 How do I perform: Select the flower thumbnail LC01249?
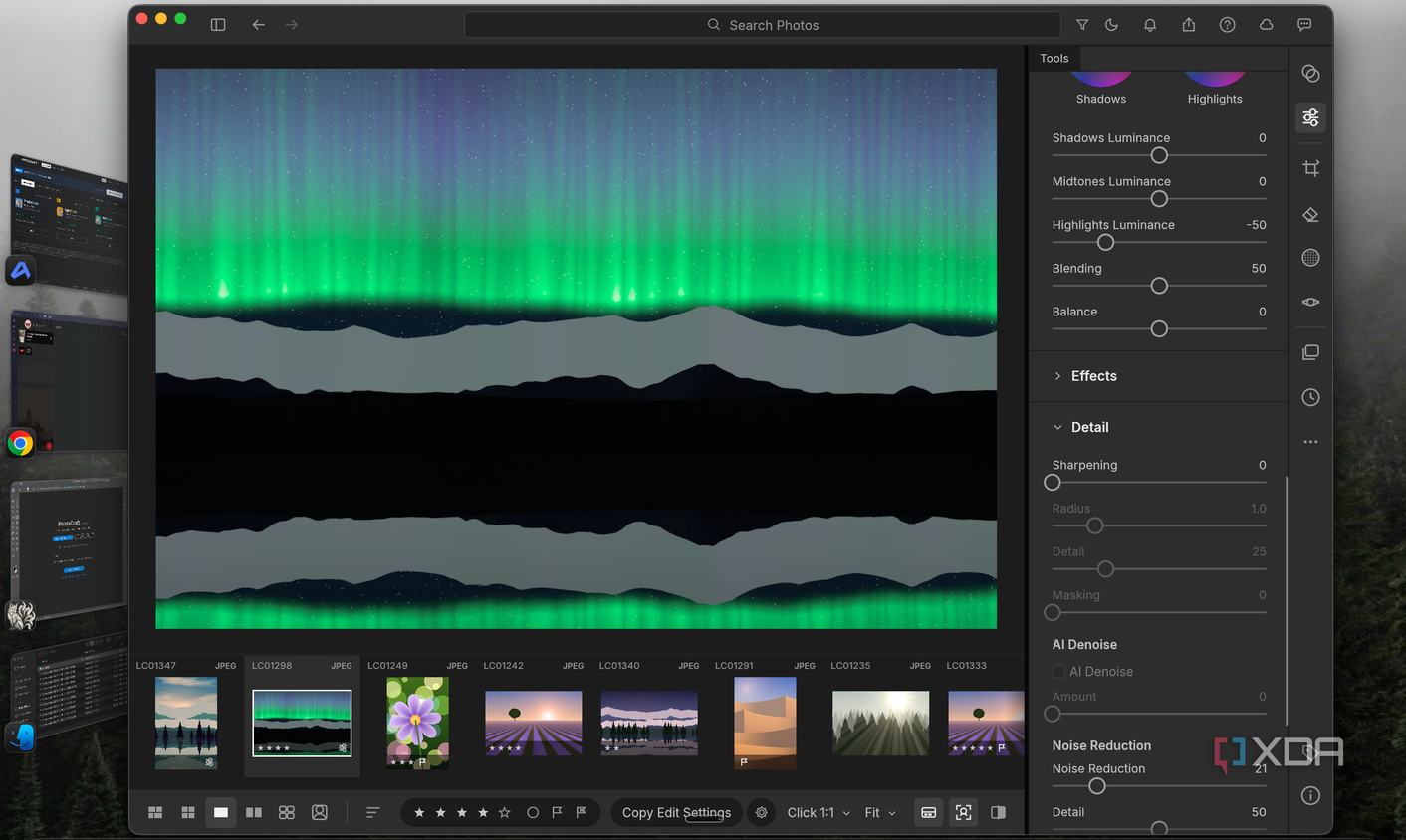coord(417,724)
